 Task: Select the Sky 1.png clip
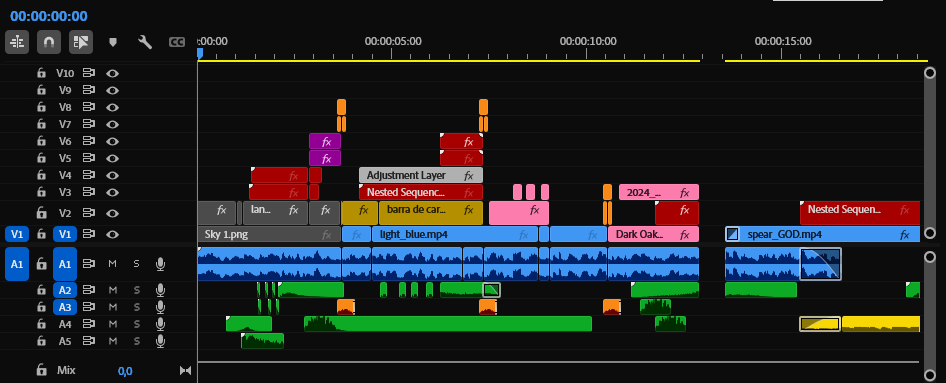point(269,234)
